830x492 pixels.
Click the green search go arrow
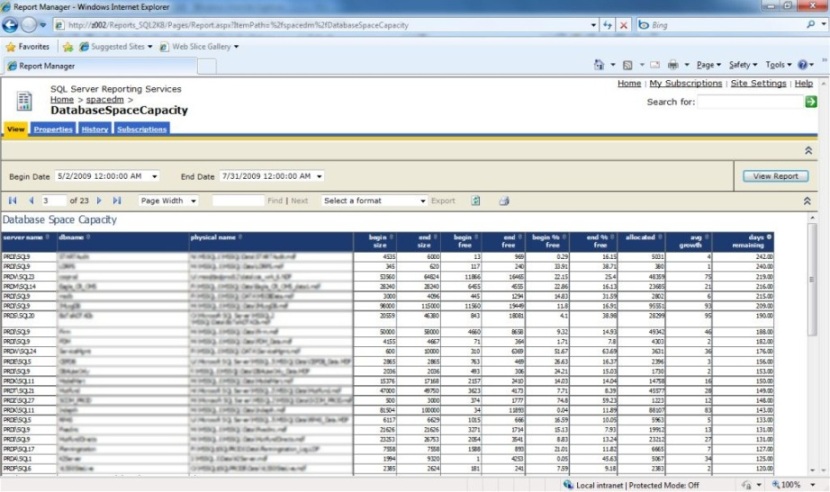click(811, 102)
